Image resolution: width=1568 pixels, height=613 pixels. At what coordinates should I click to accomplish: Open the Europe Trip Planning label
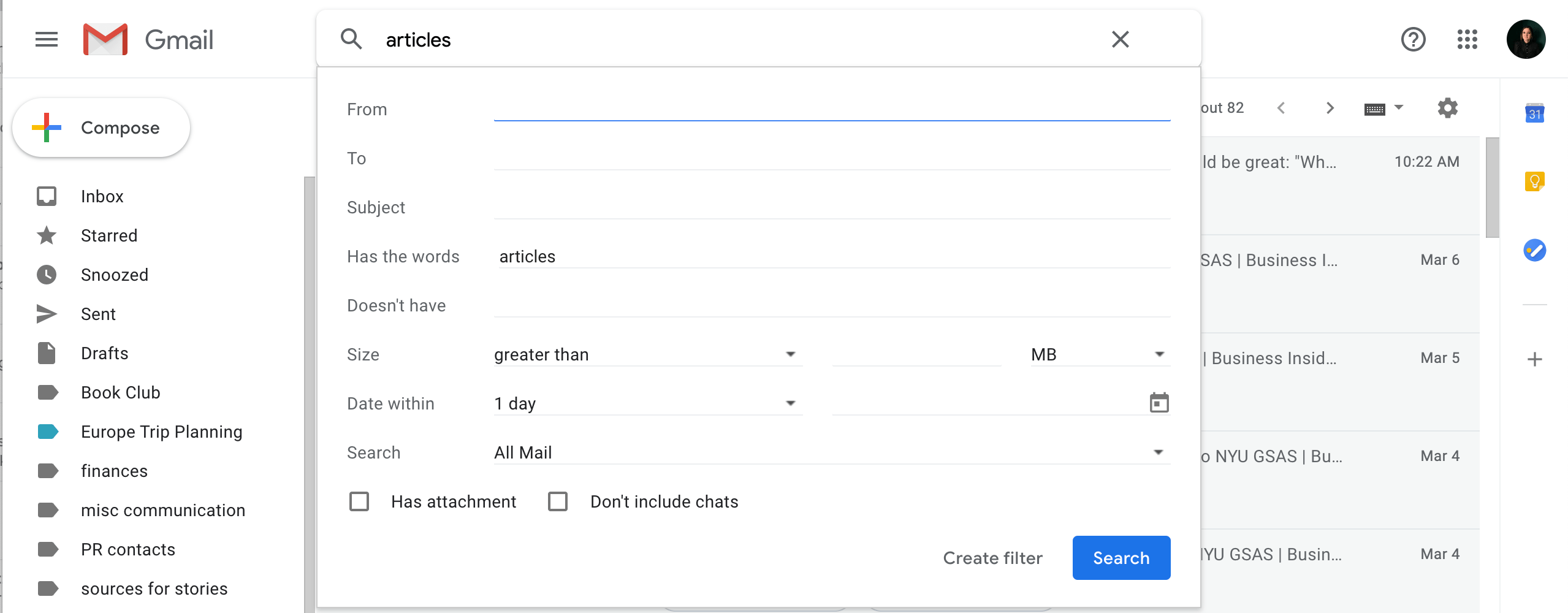[162, 432]
